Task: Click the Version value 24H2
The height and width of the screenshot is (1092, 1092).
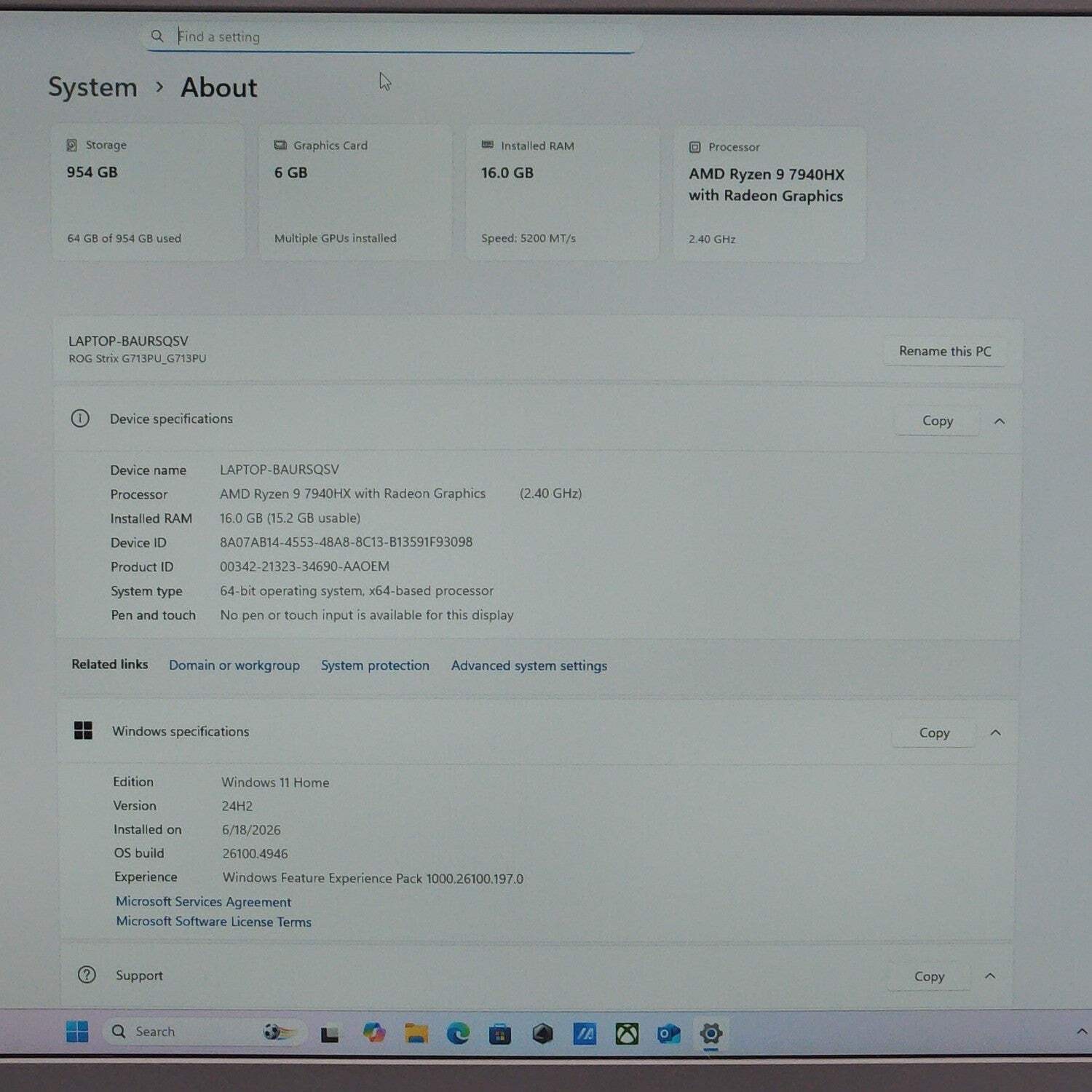Action: click(237, 806)
